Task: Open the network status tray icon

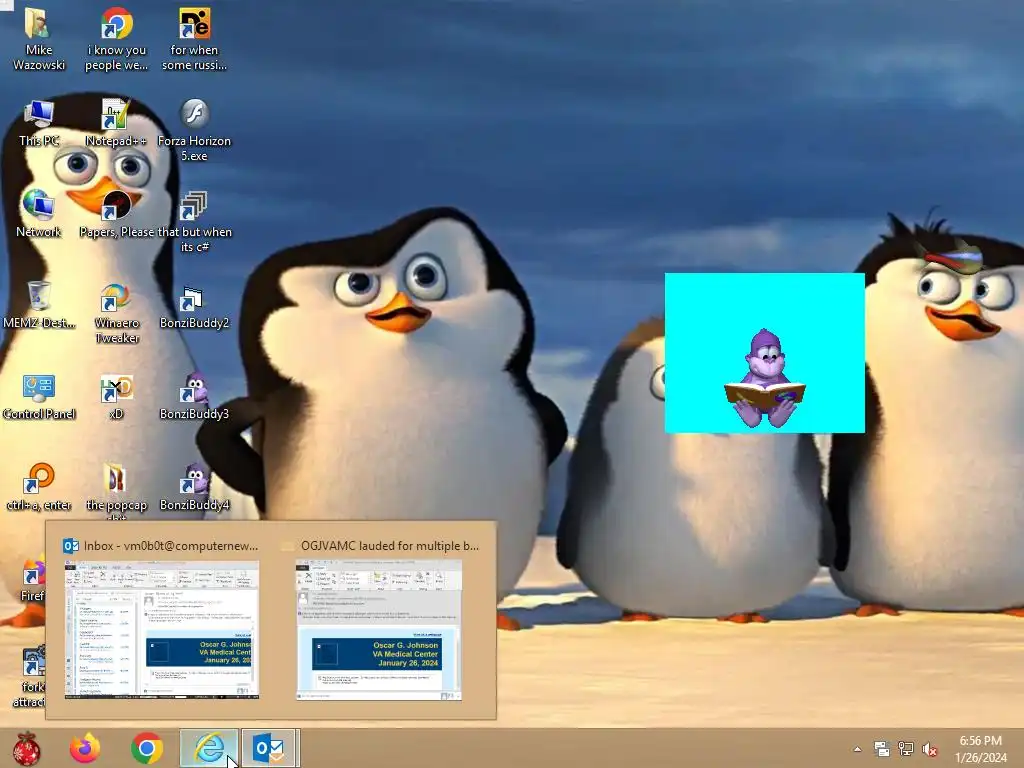Action: (x=906, y=749)
